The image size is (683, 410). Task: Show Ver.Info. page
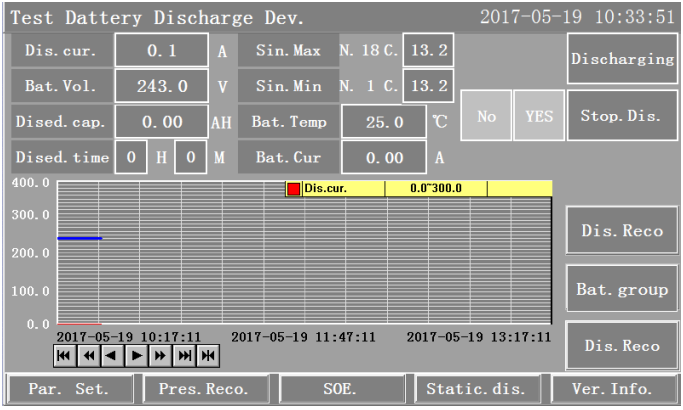611,388
